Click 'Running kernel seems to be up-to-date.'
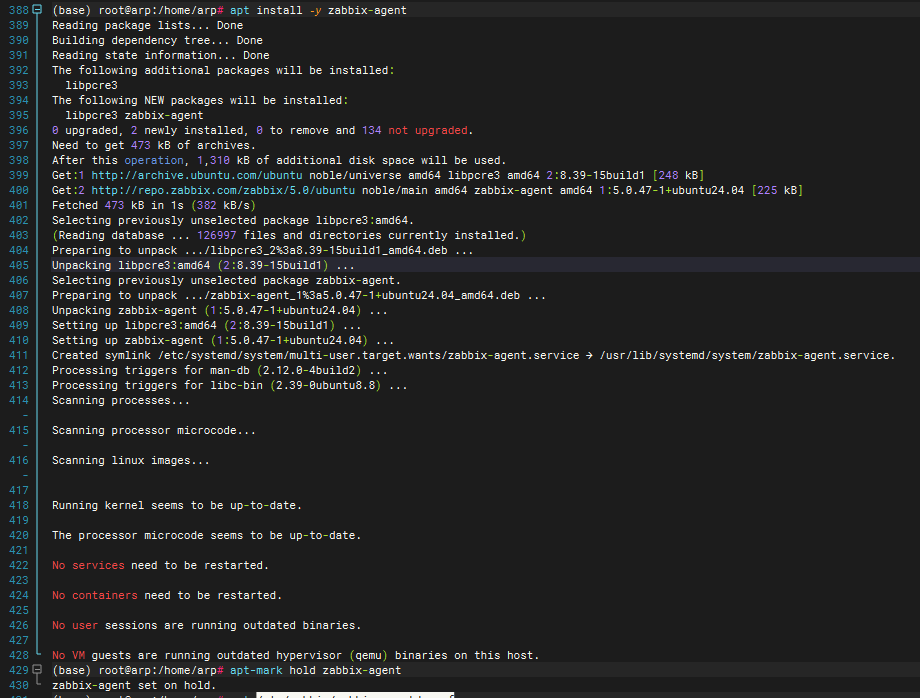Viewport: 920px width, 698px height. click(x=177, y=505)
